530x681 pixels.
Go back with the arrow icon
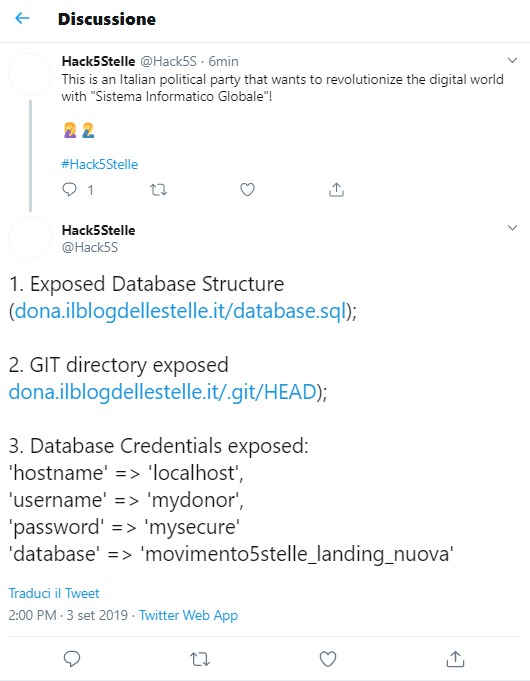[x=22, y=18]
